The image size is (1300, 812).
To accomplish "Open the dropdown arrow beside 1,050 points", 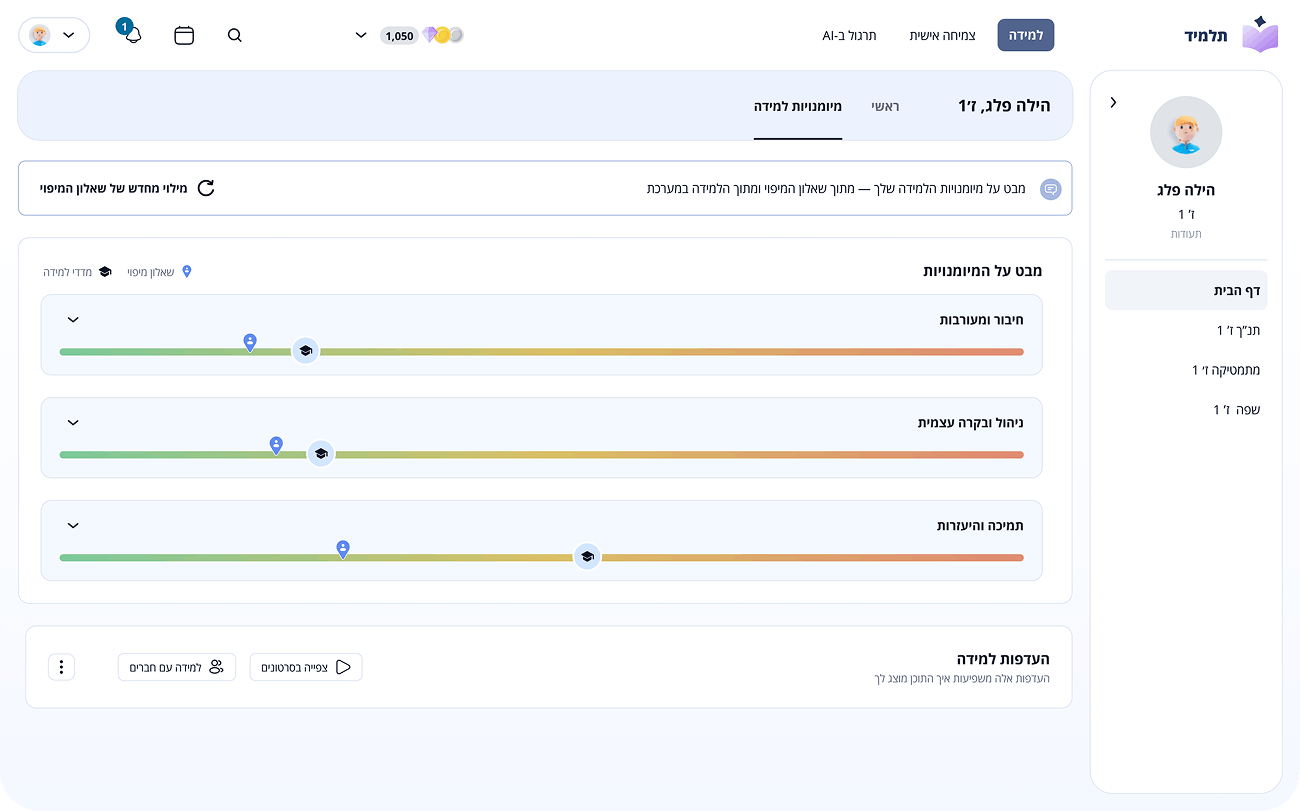I will click(x=361, y=35).
